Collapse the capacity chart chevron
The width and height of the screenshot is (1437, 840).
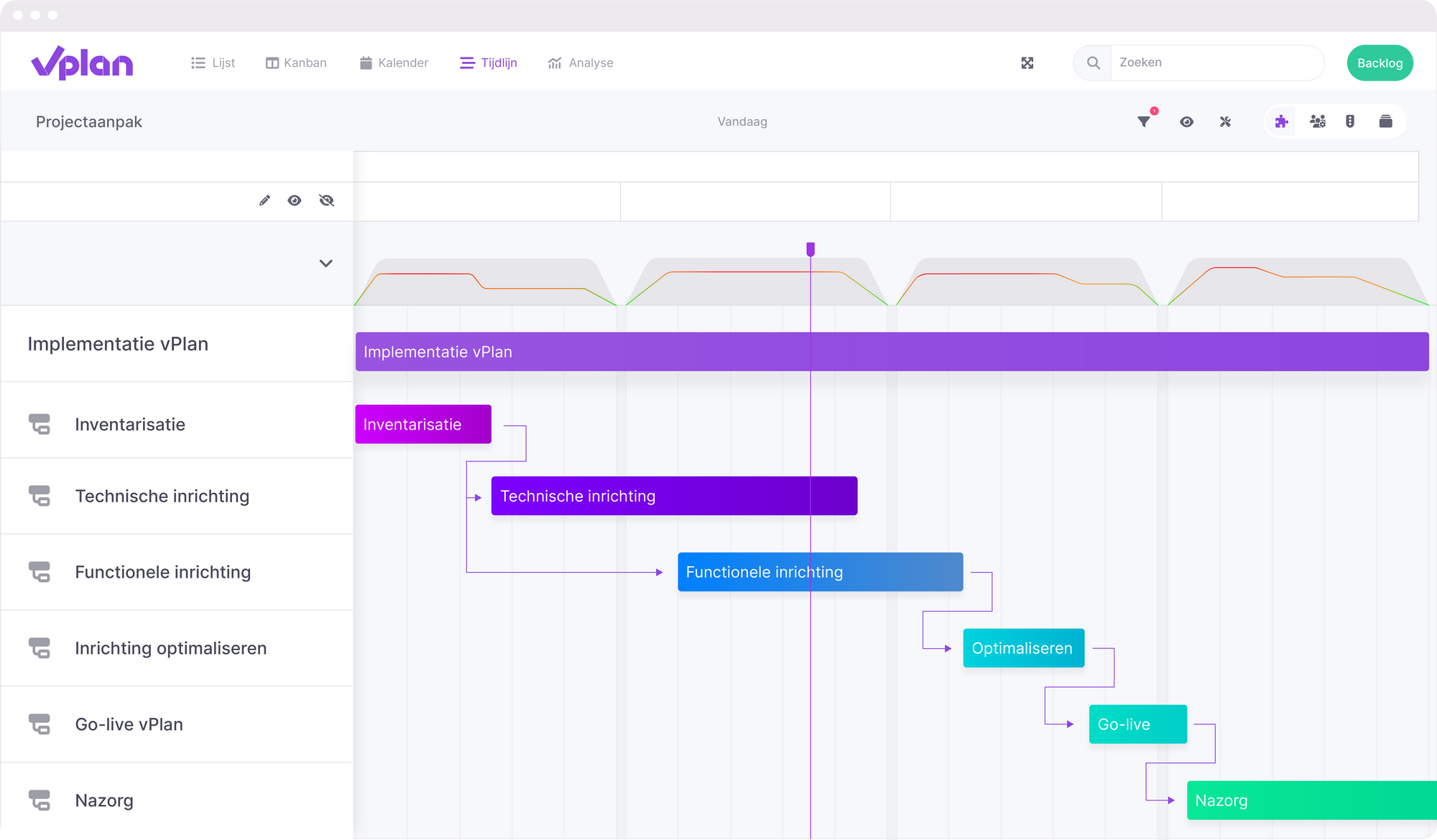click(x=325, y=263)
